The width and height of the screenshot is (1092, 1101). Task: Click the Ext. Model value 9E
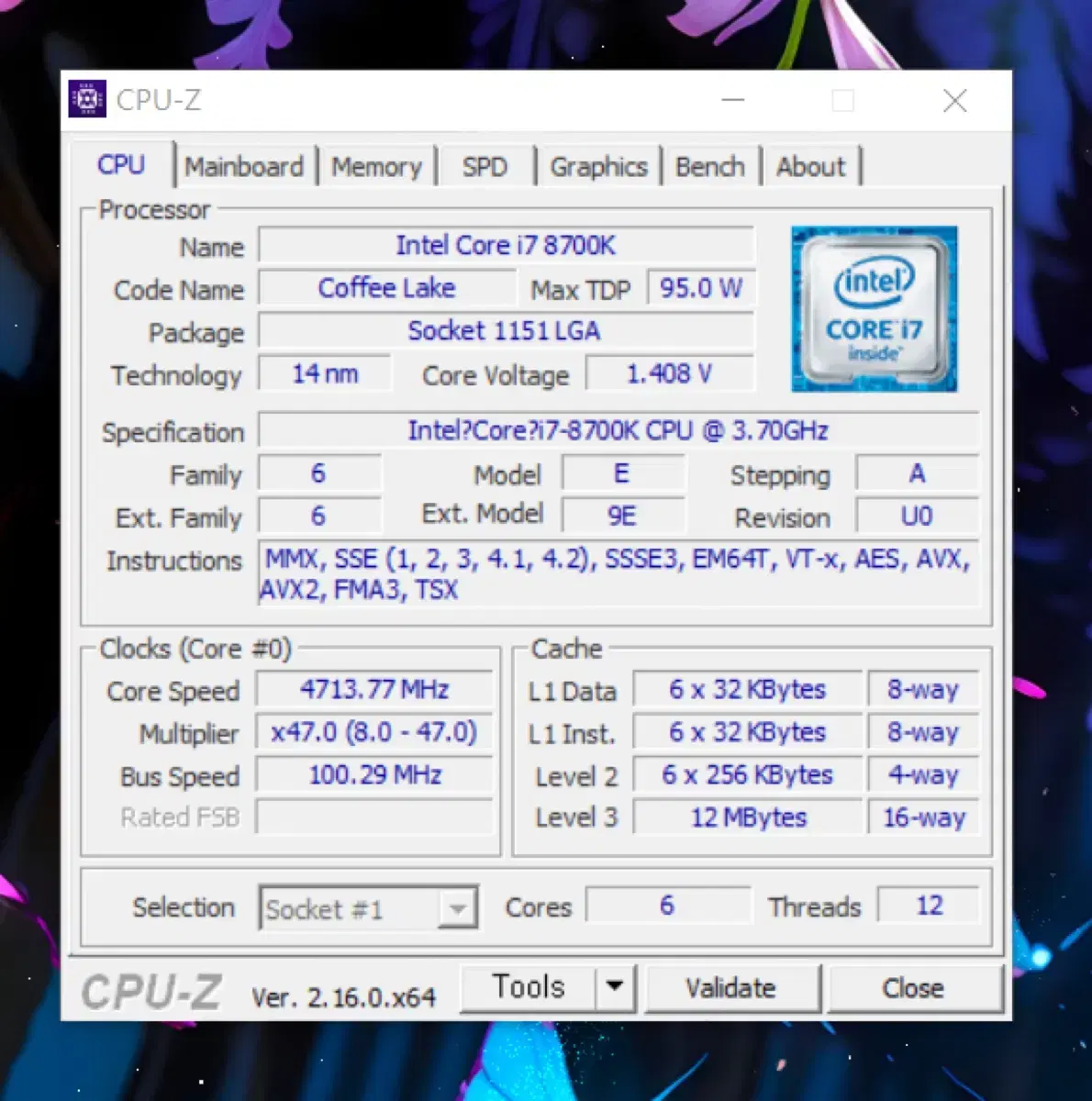(x=622, y=516)
